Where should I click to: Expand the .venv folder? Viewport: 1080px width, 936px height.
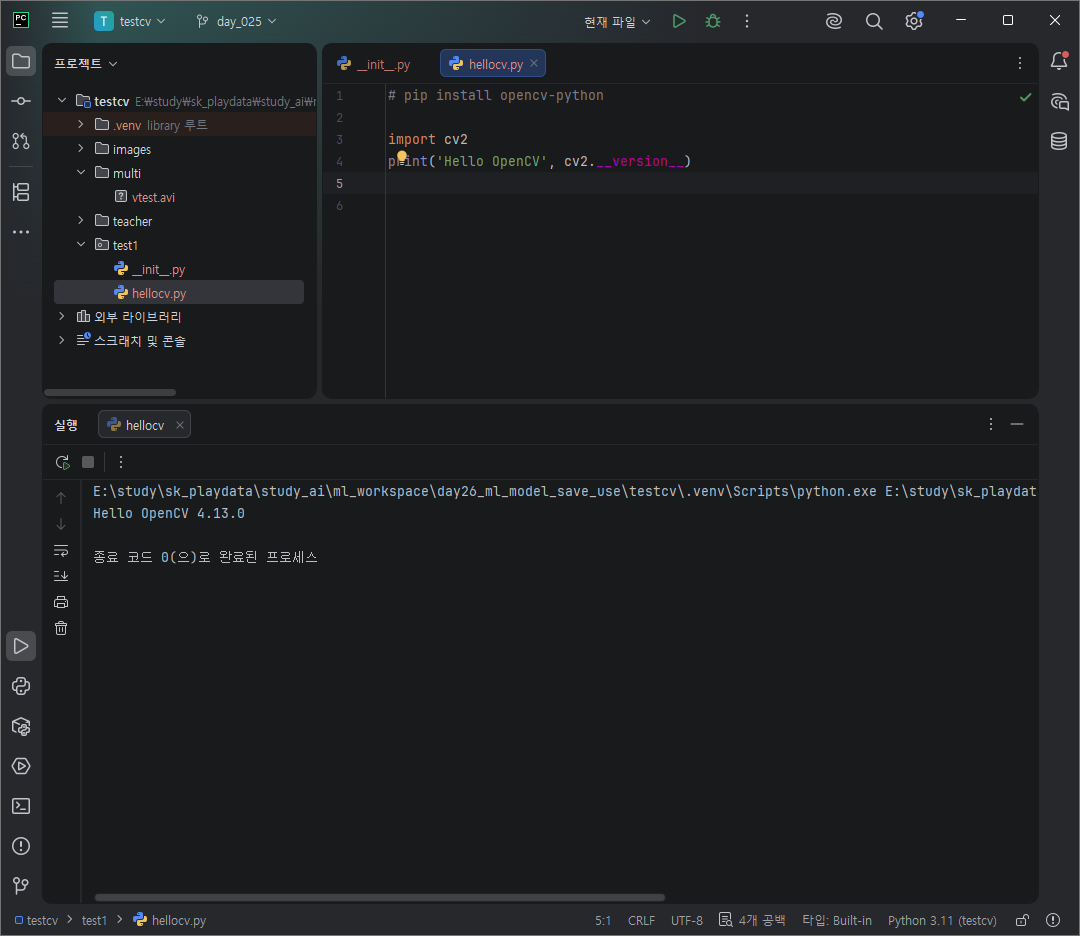click(x=81, y=124)
